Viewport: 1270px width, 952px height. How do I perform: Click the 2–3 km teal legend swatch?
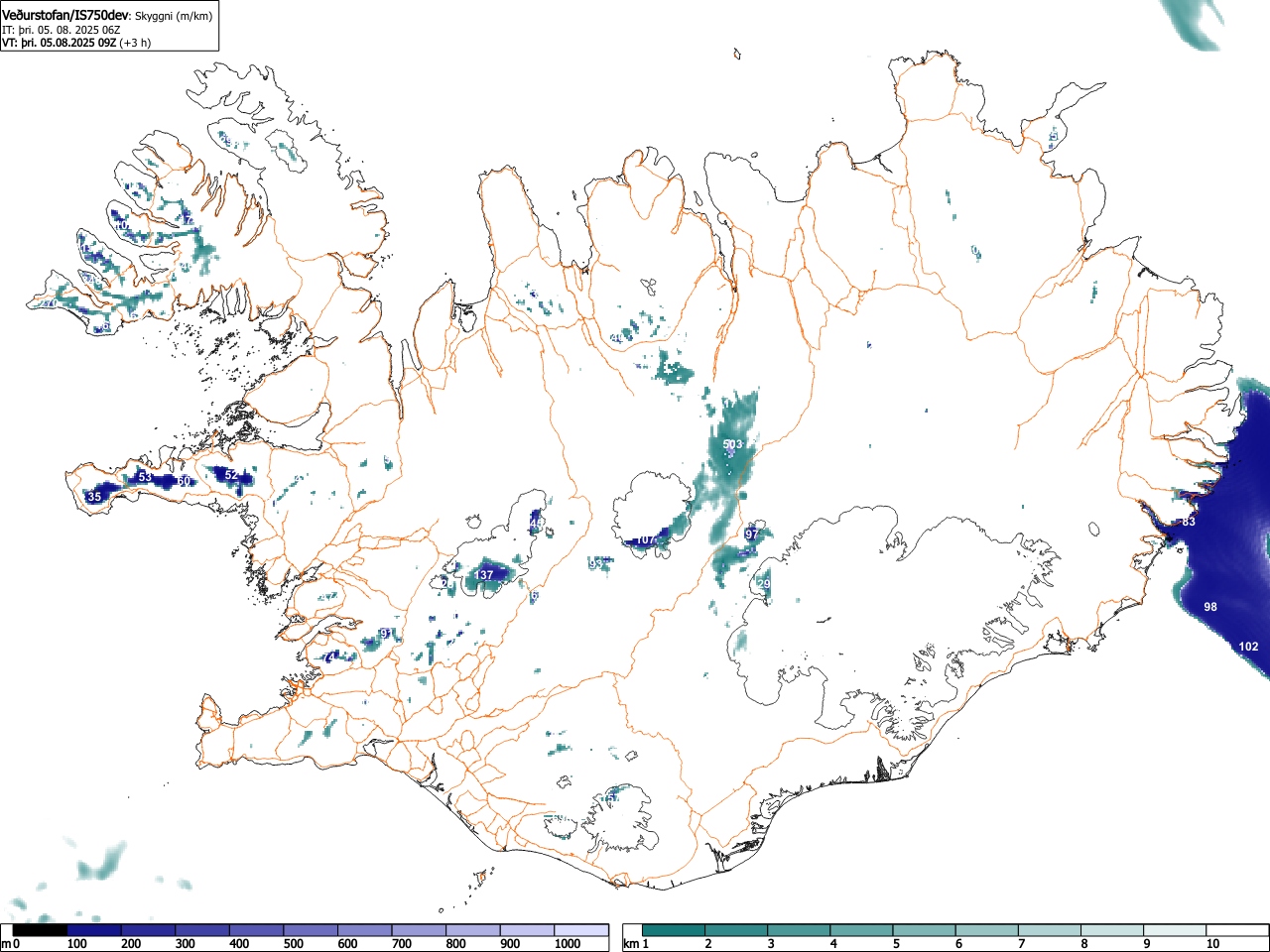[736, 930]
